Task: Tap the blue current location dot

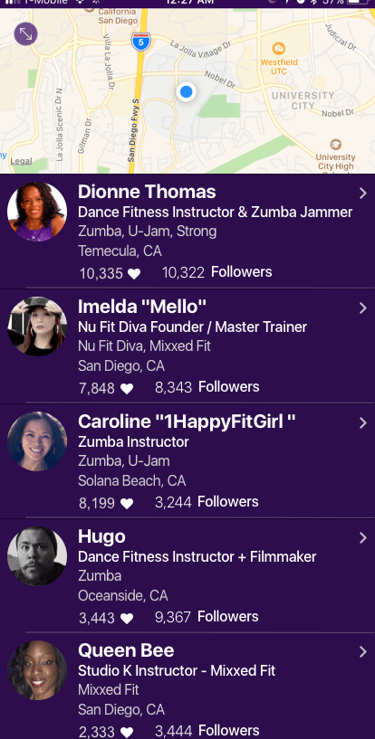Action: [186, 91]
